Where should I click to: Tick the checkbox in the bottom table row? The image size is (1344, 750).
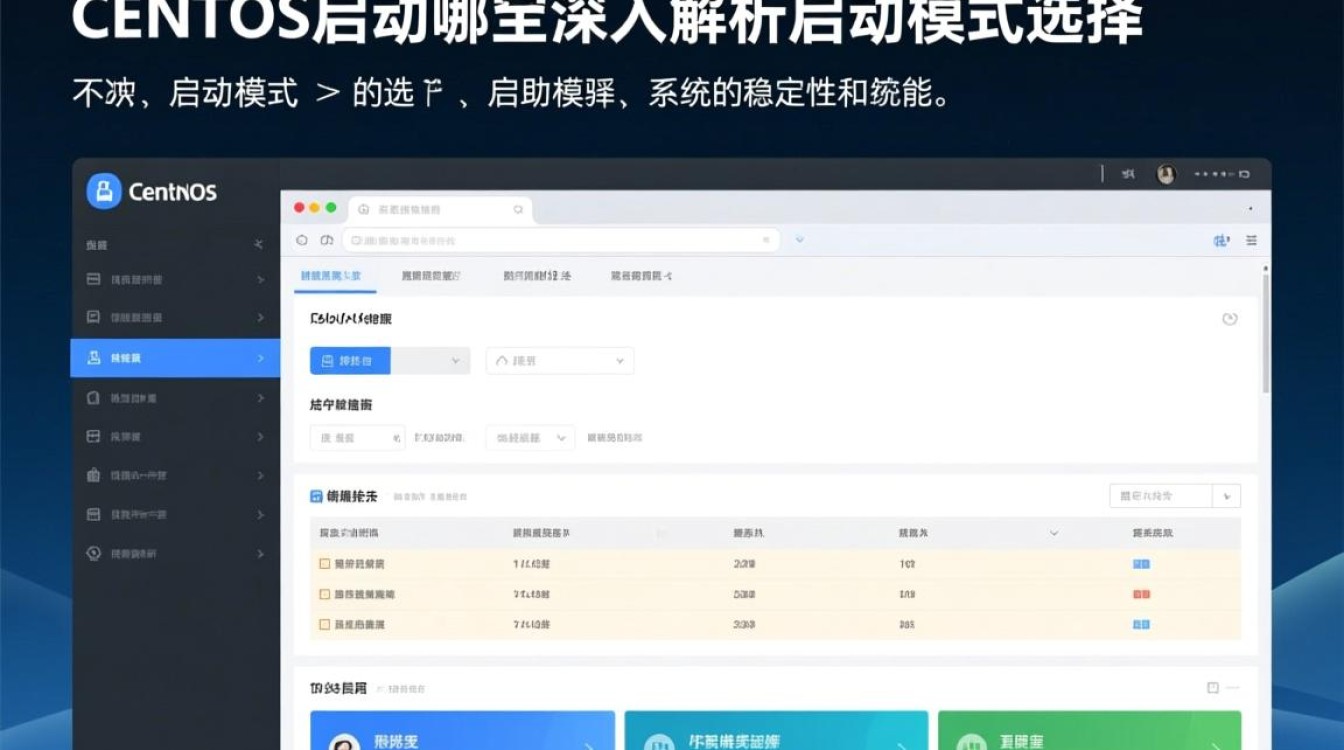(x=324, y=624)
